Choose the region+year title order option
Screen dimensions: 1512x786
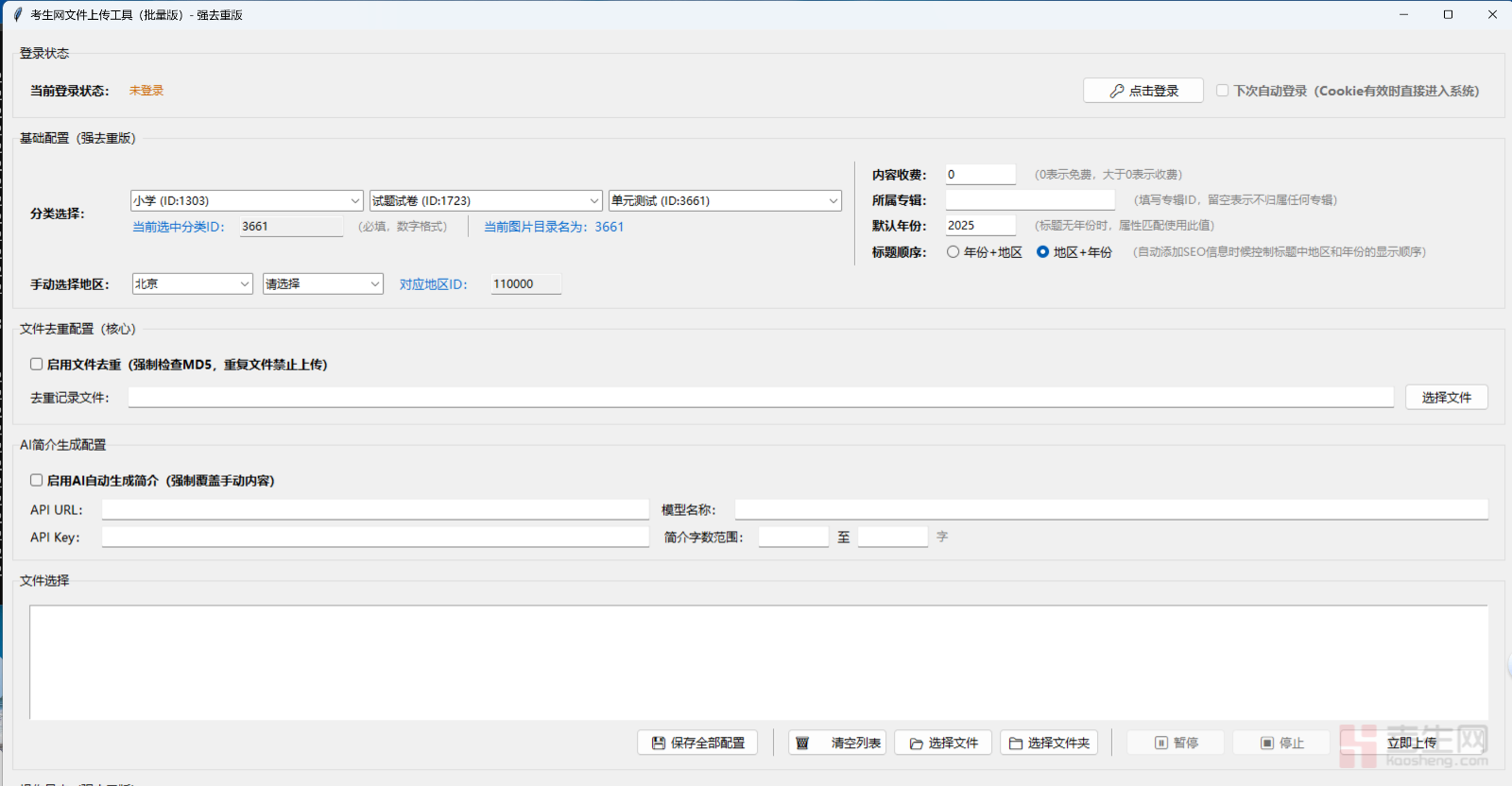tap(1042, 252)
